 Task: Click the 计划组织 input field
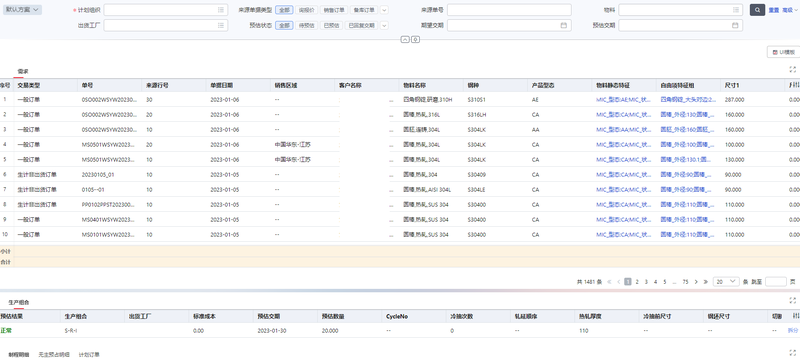pyautogui.click(x=166, y=10)
